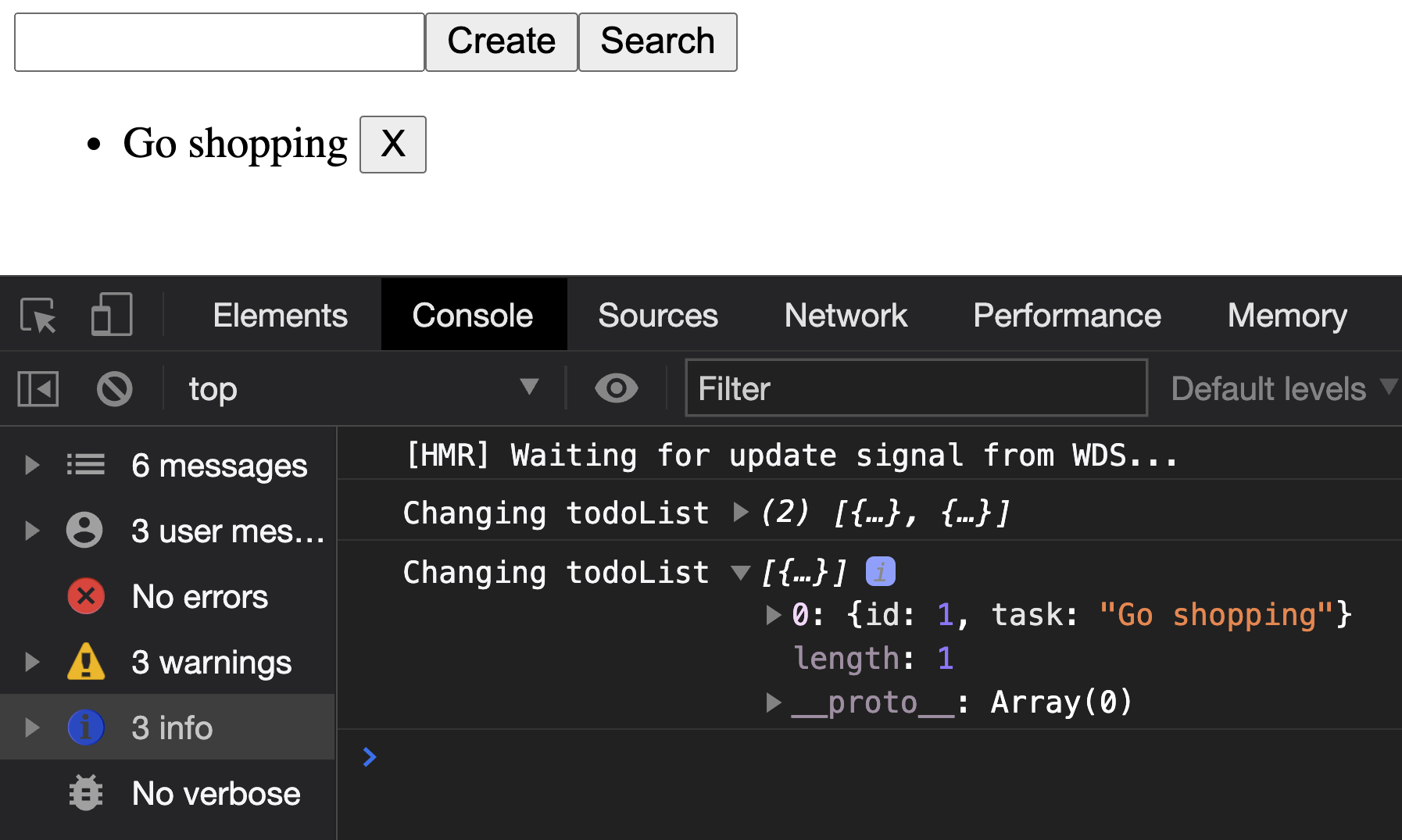This screenshot has height=840, width=1402.
Task: Toggle the device toolbar icon
Action: click(x=112, y=316)
